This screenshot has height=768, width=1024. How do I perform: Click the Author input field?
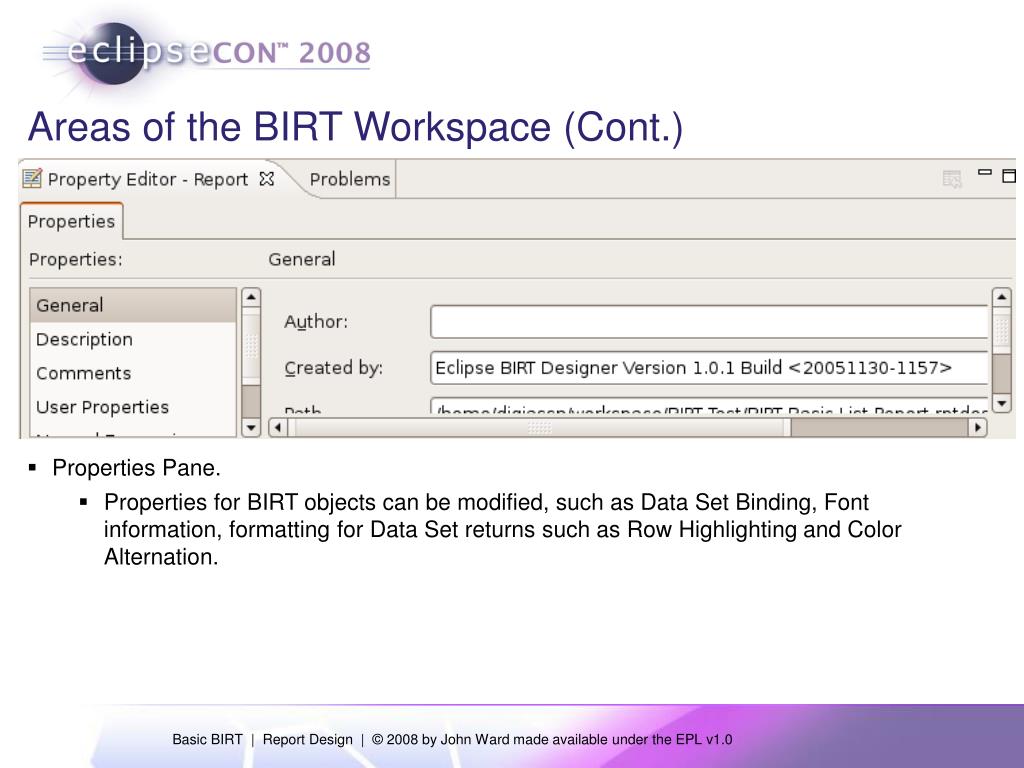[709, 321]
